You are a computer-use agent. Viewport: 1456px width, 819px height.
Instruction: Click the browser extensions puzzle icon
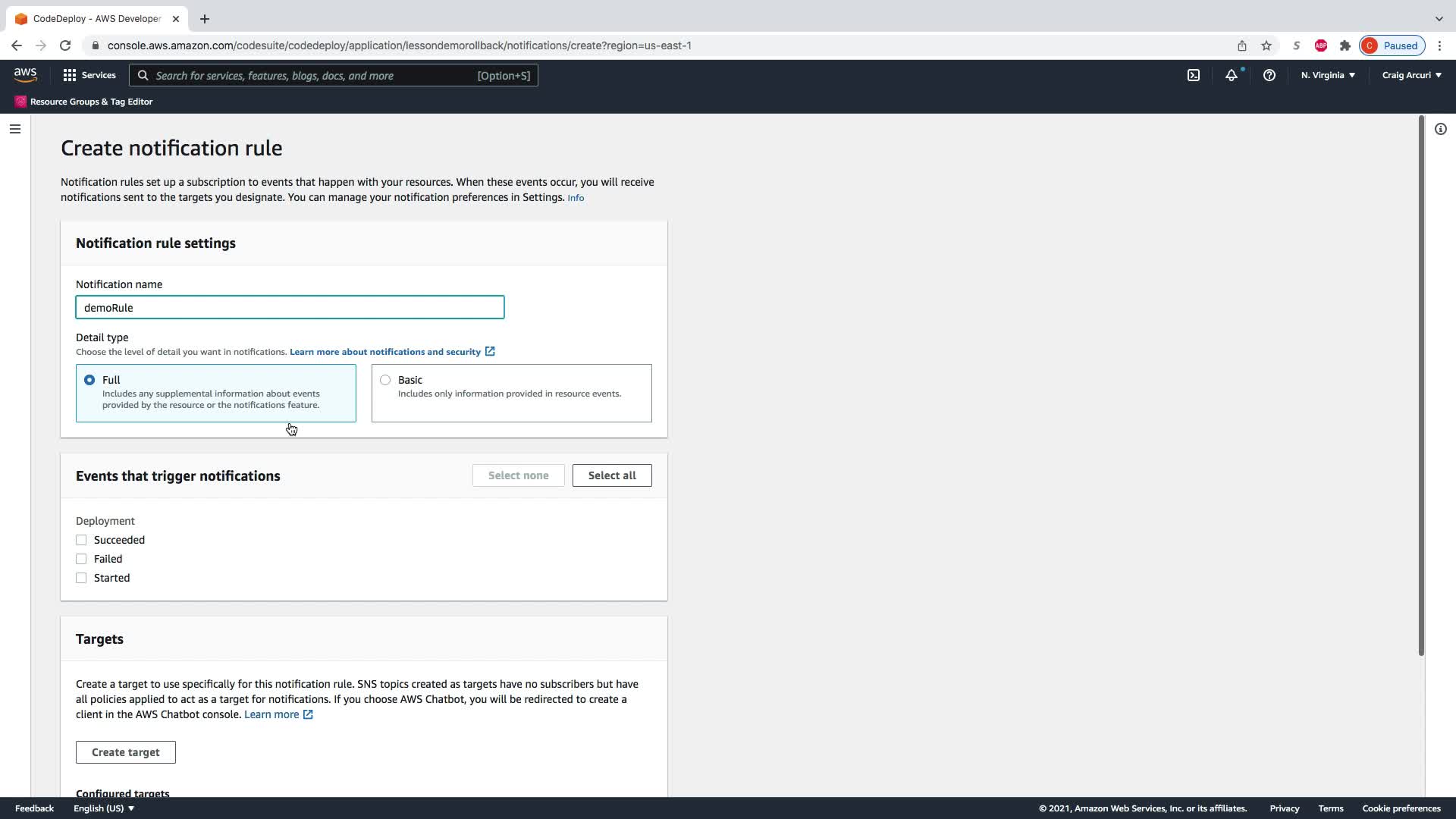pos(1345,45)
